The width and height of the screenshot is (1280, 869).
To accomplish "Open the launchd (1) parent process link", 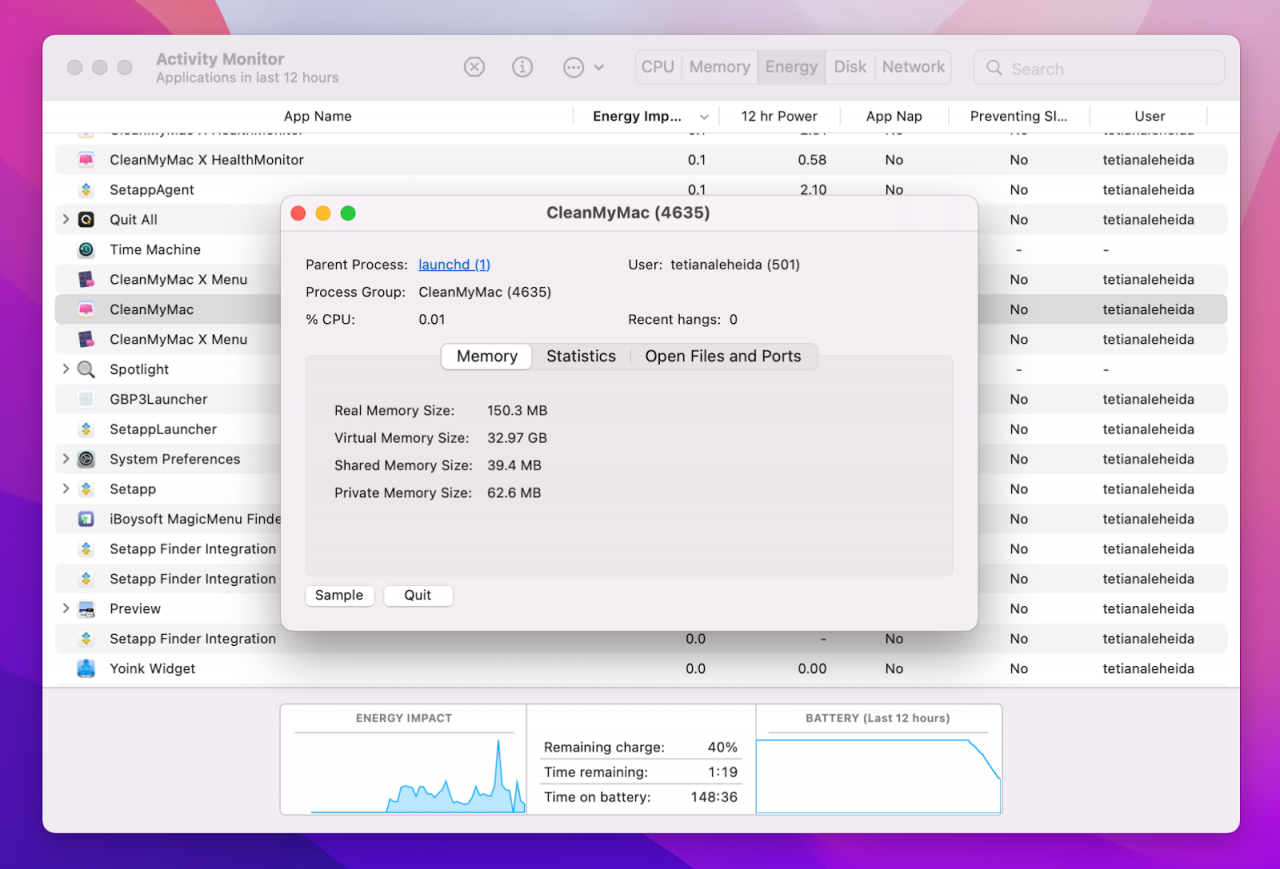I will (454, 265).
